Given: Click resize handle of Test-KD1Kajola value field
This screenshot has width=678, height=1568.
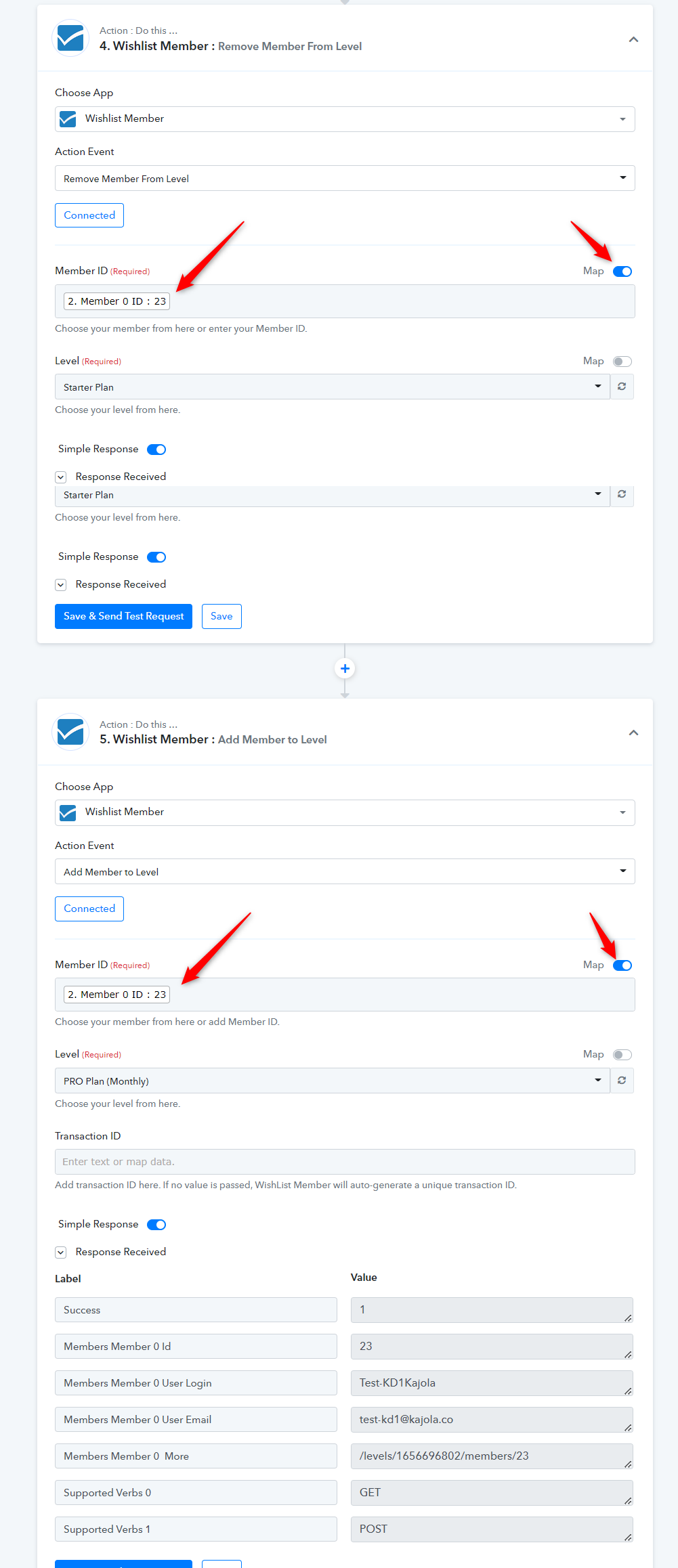Looking at the screenshot, I should coord(628,1391).
